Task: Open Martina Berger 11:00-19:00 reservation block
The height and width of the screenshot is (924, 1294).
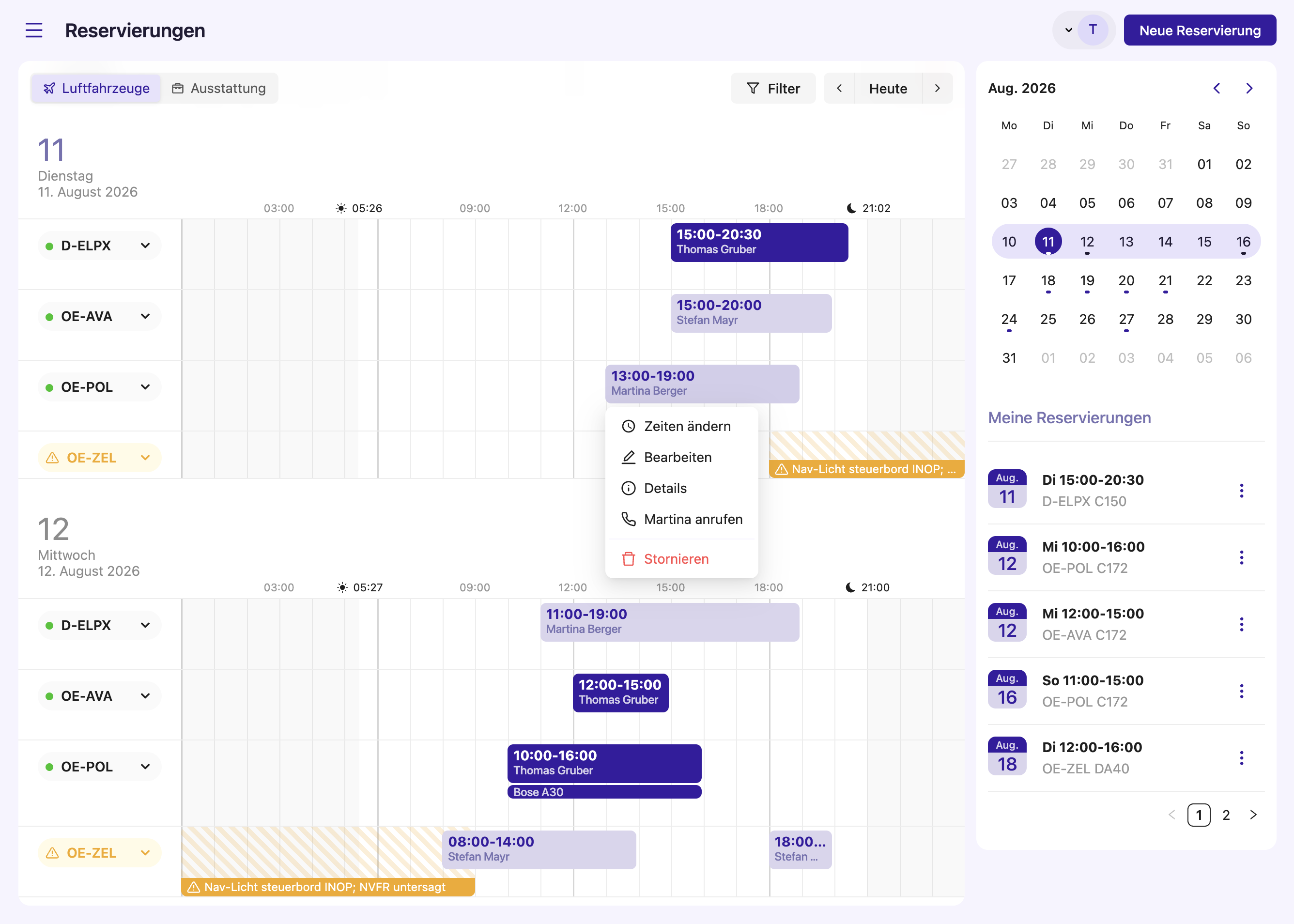Action: [670, 622]
